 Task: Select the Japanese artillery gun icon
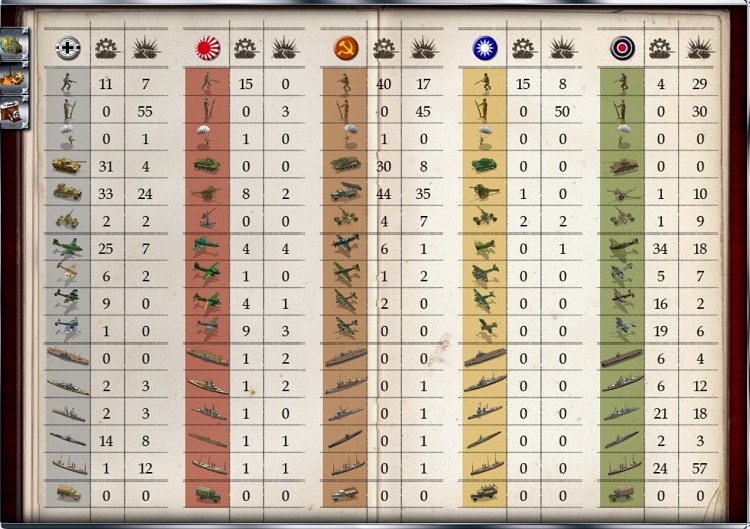pos(206,193)
